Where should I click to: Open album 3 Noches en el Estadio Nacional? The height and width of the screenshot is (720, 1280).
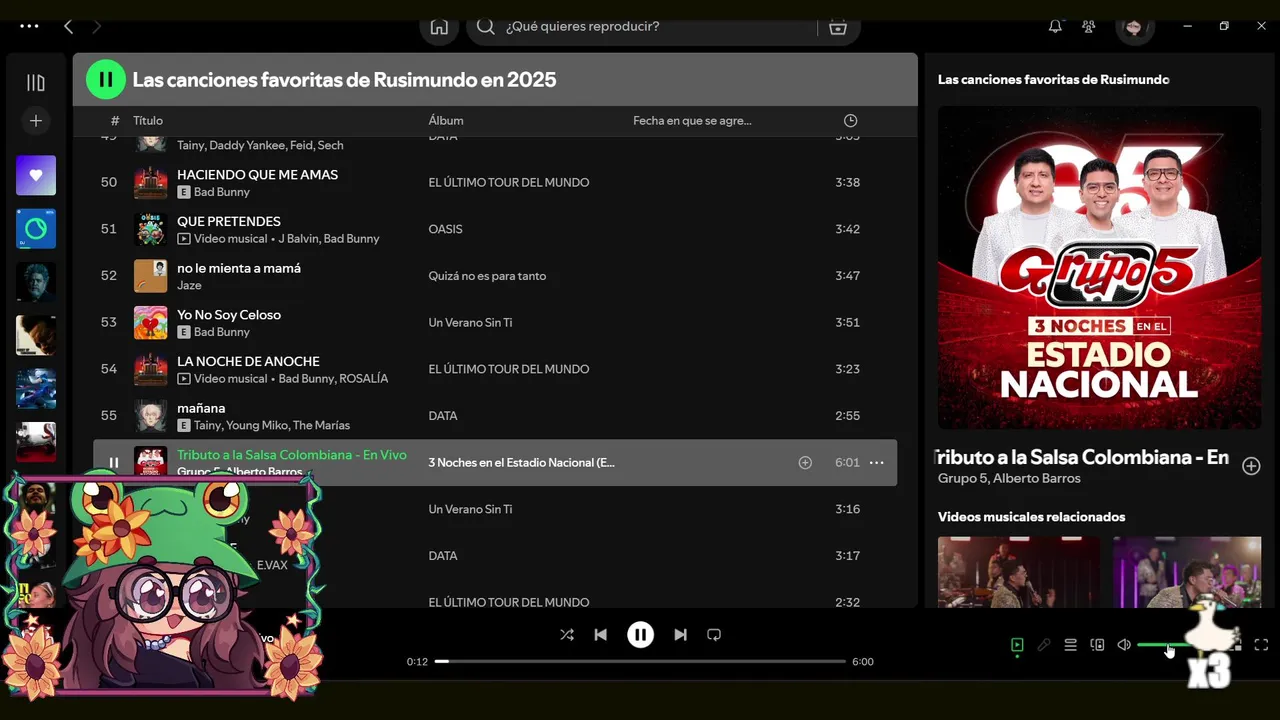[521, 463]
